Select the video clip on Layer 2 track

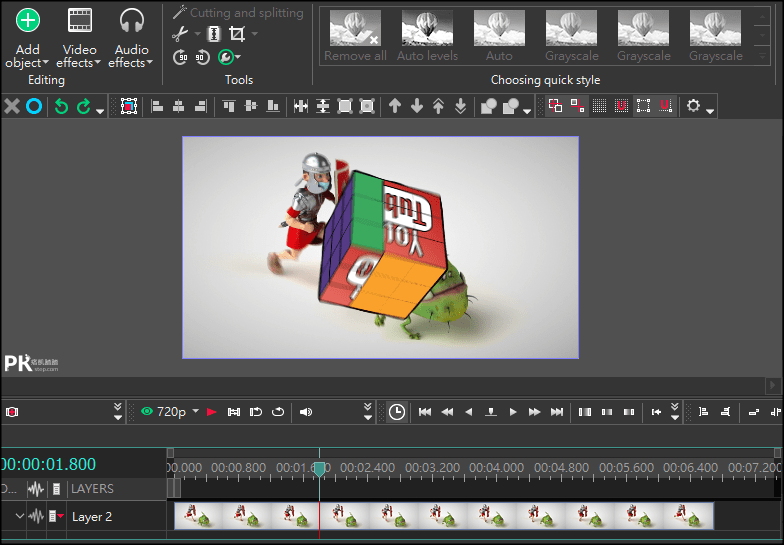(444, 516)
